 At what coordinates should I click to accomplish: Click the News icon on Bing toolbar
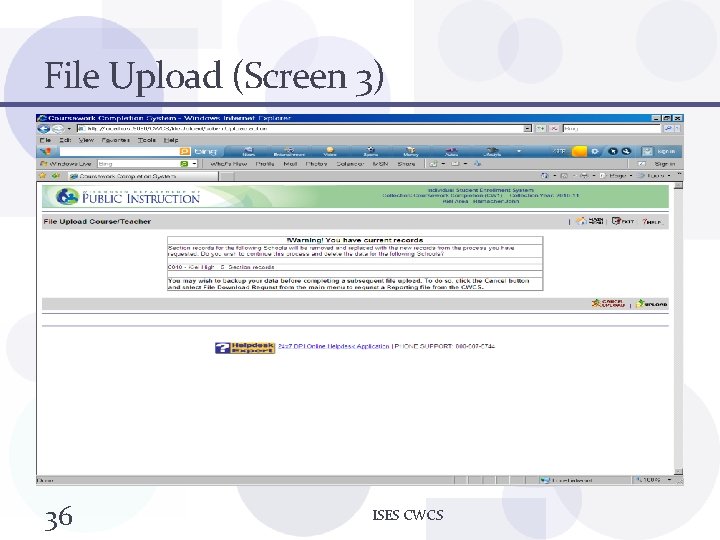click(x=248, y=152)
